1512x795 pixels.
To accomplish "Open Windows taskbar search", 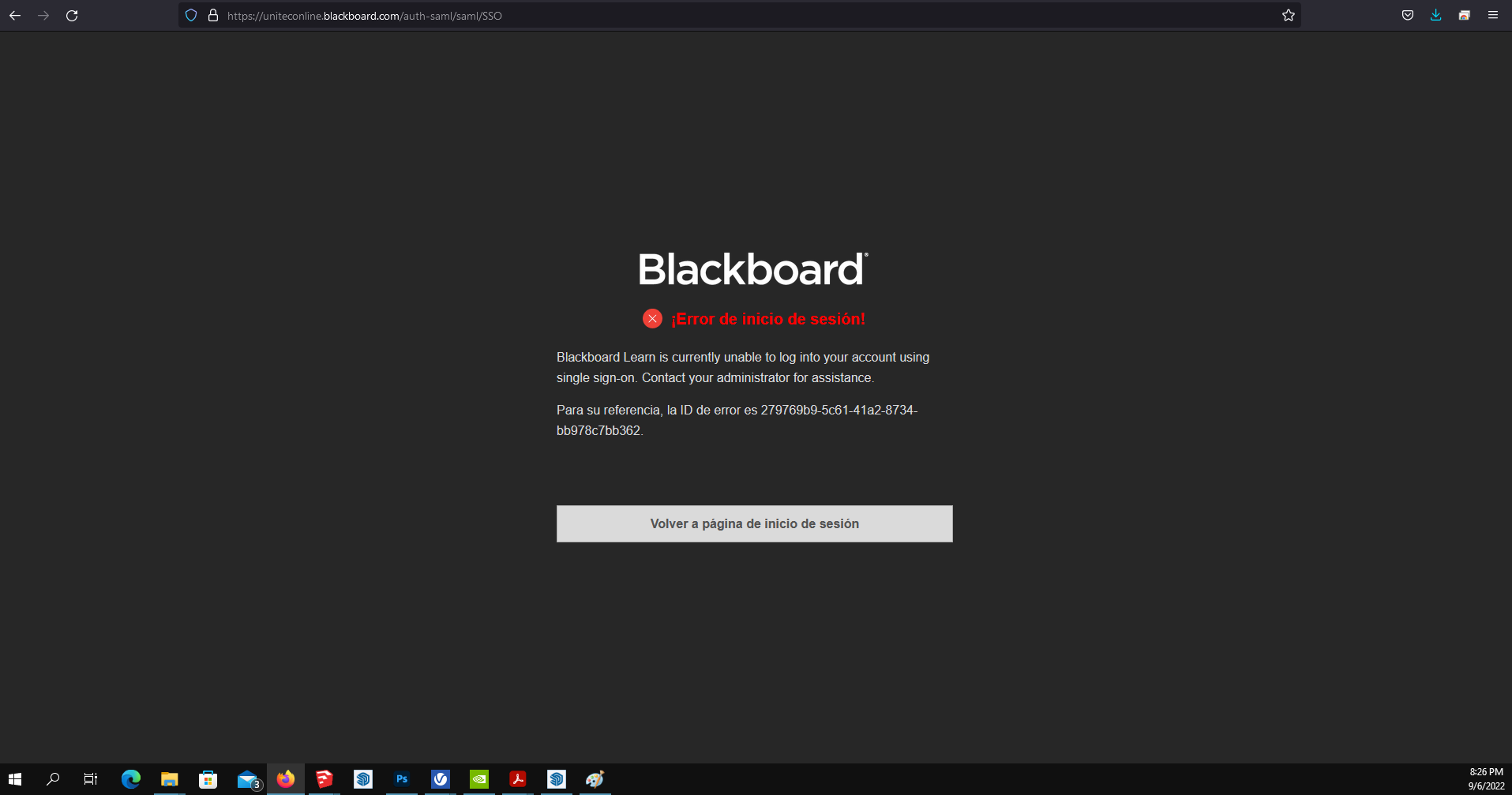I will point(53,779).
